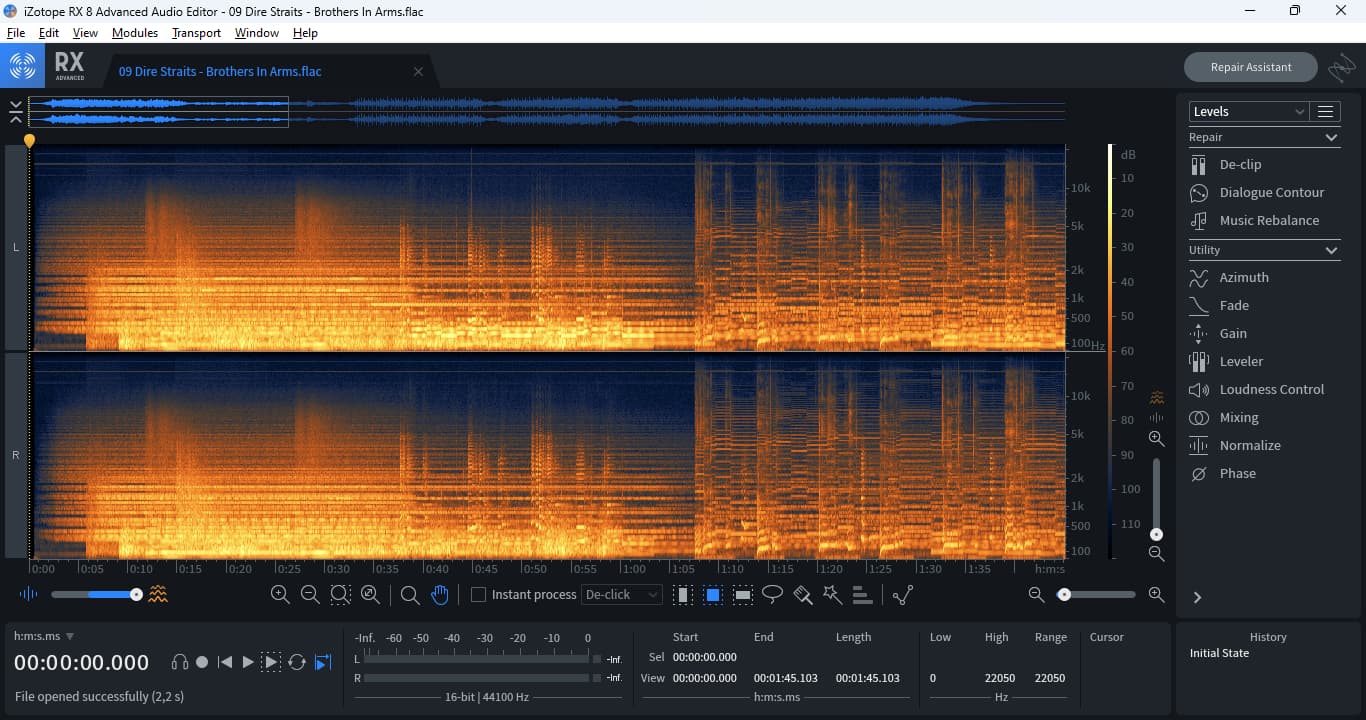Open the Modules menu
This screenshot has width=1366, height=720.
click(134, 33)
